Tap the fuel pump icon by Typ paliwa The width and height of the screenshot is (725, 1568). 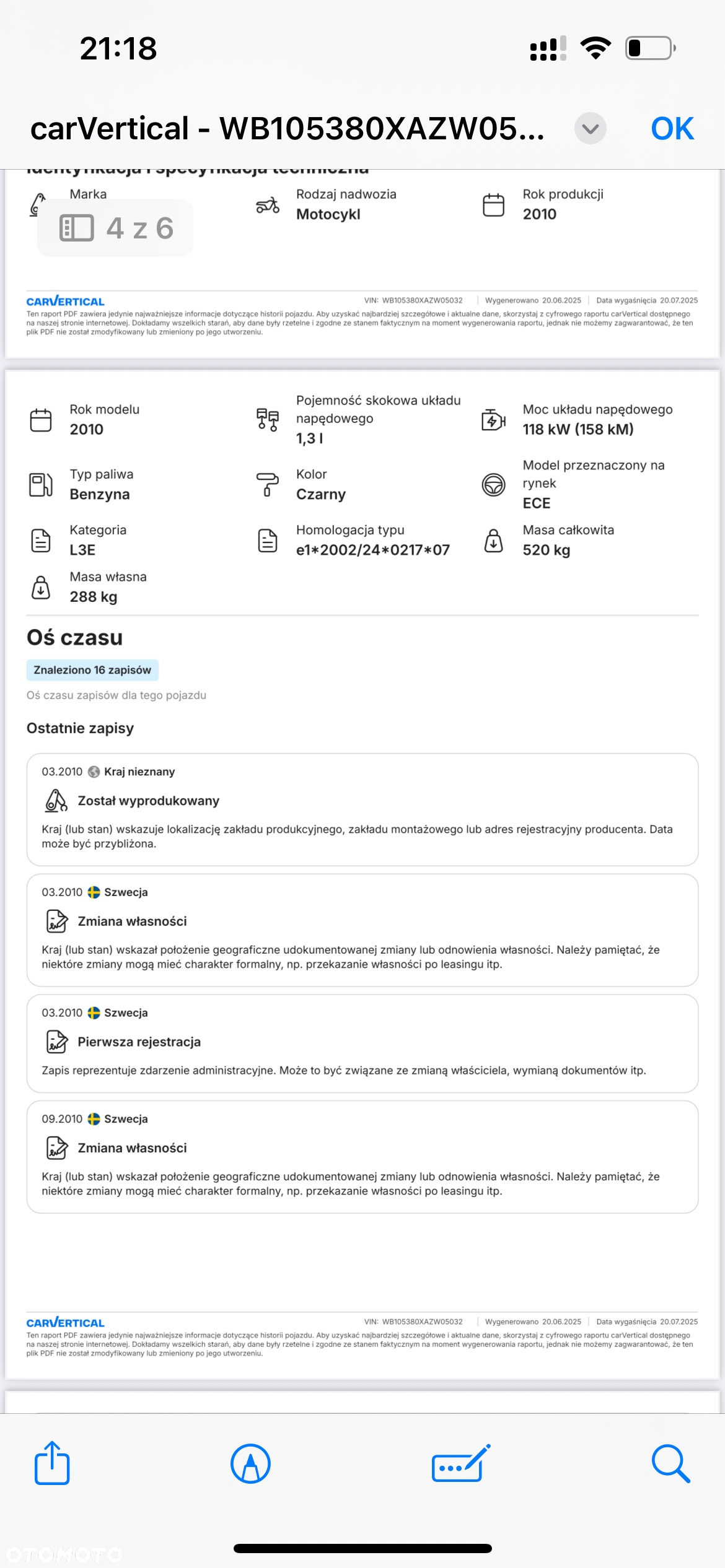pos(41,484)
